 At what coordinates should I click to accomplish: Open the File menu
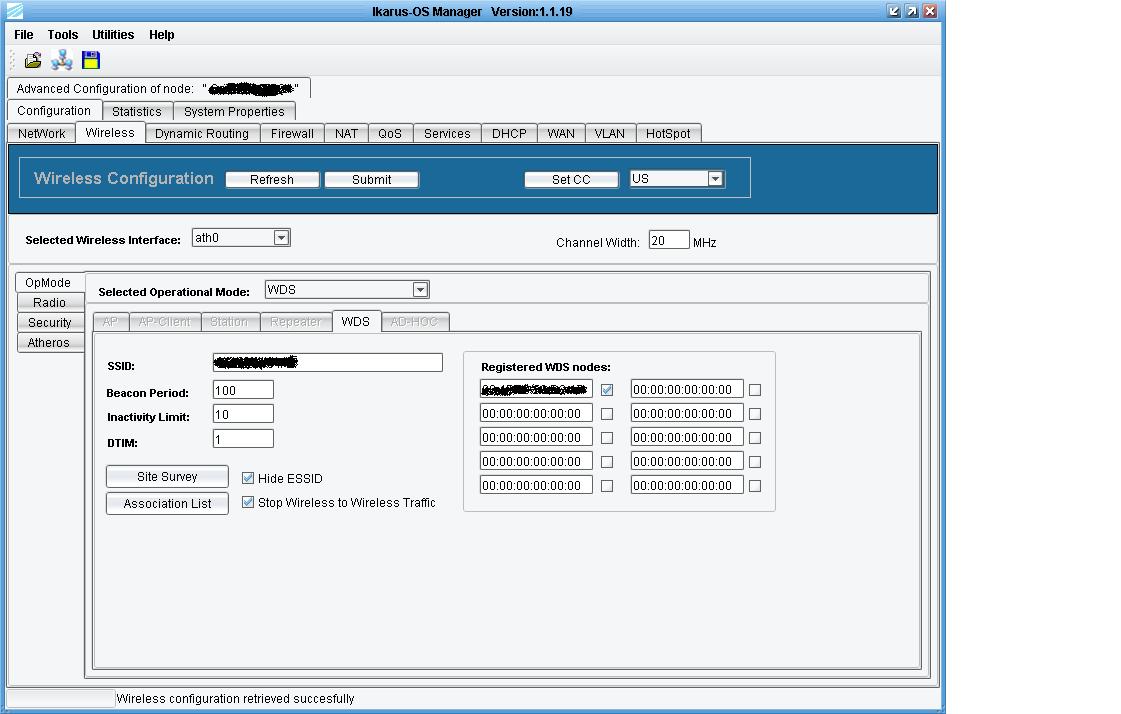coord(24,34)
